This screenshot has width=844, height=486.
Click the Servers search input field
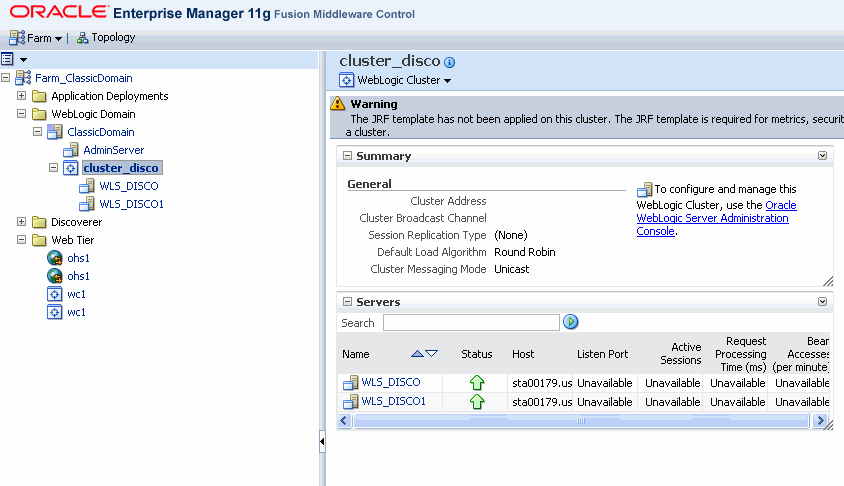[x=471, y=322]
